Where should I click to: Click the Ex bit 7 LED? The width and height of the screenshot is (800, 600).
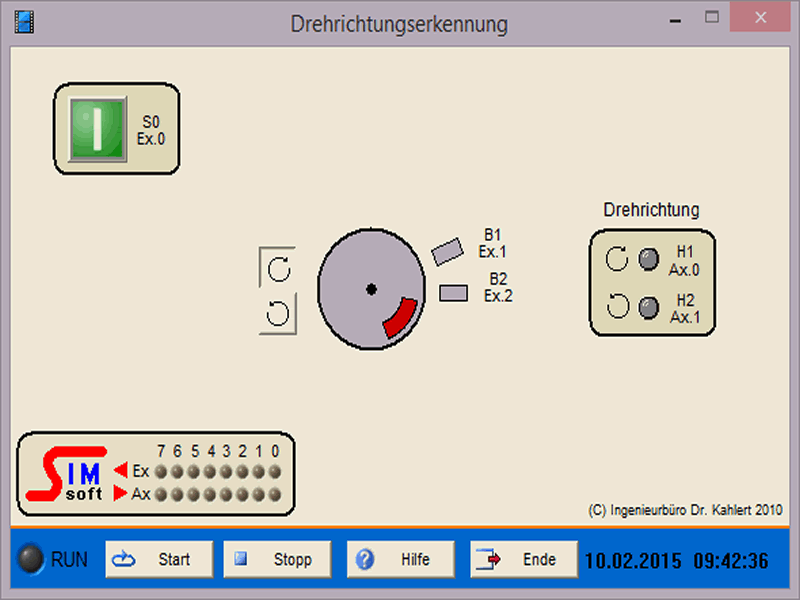tap(161, 471)
